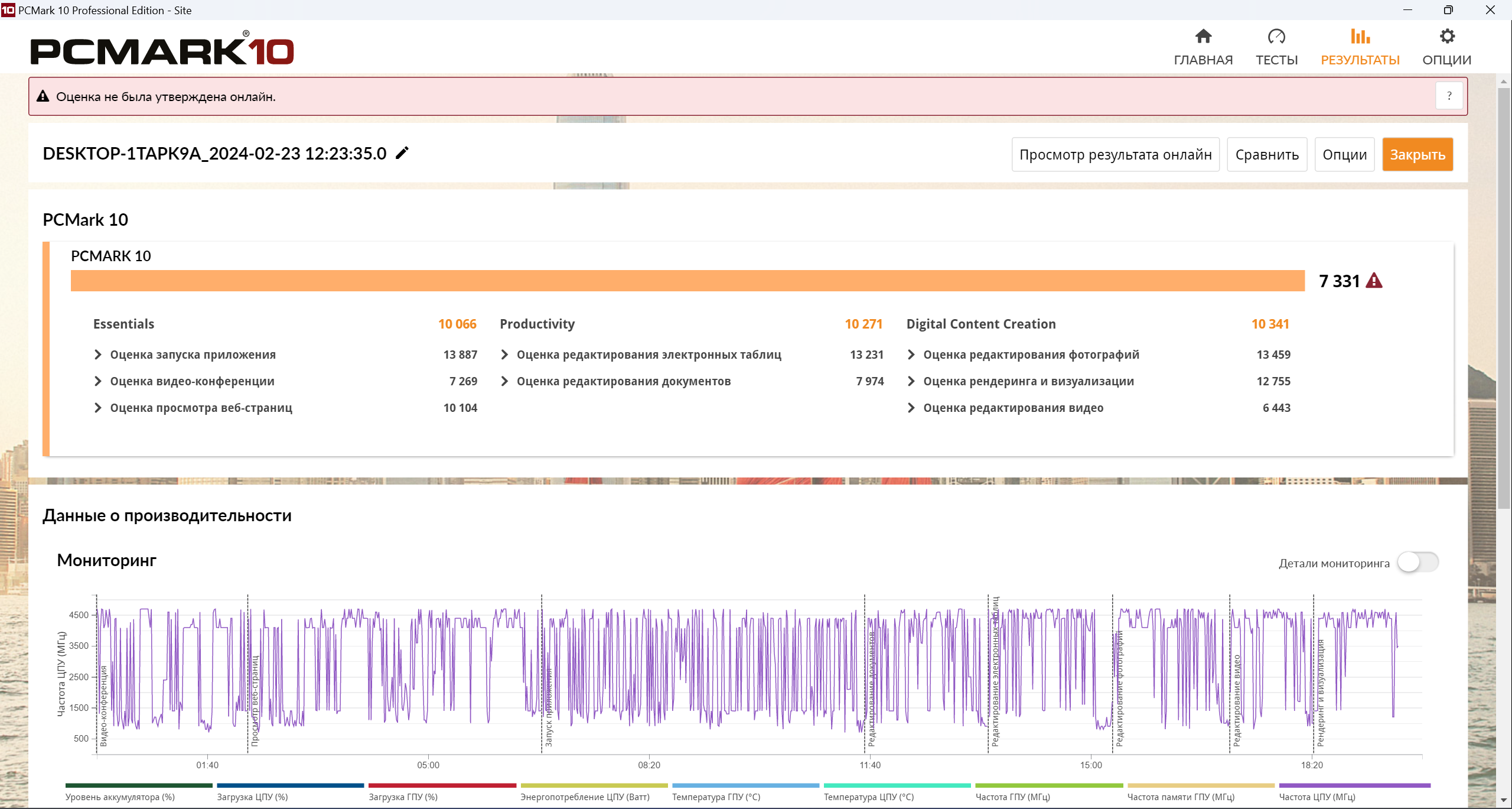Click the vertical scrollbar thumb

tap(1504, 297)
